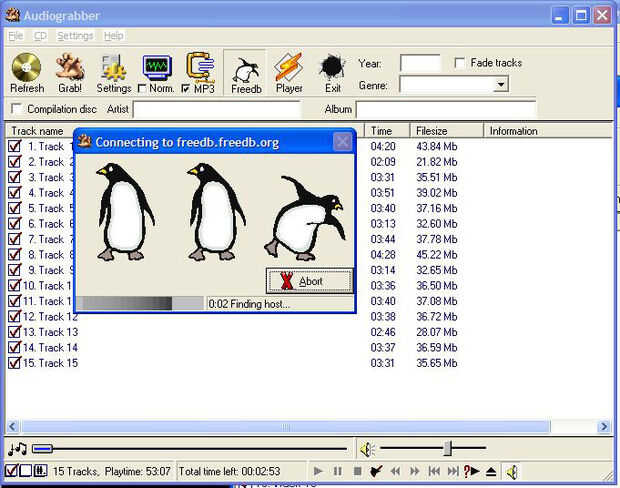Image resolution: width=620 pixels, height=488 pixels.
Task: Click the third small icon in status bar
Action: point(40,471)
